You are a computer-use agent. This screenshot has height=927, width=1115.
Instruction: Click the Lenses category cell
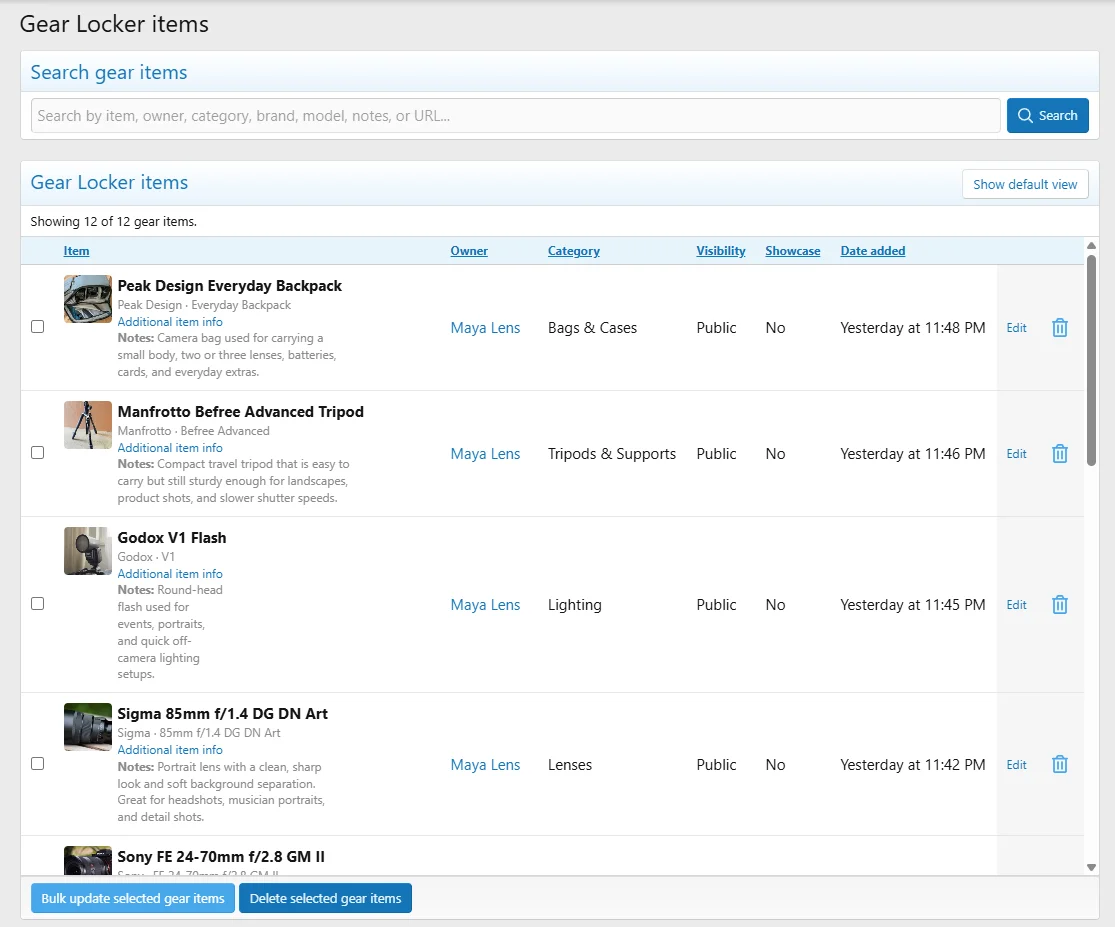(570, 765)
